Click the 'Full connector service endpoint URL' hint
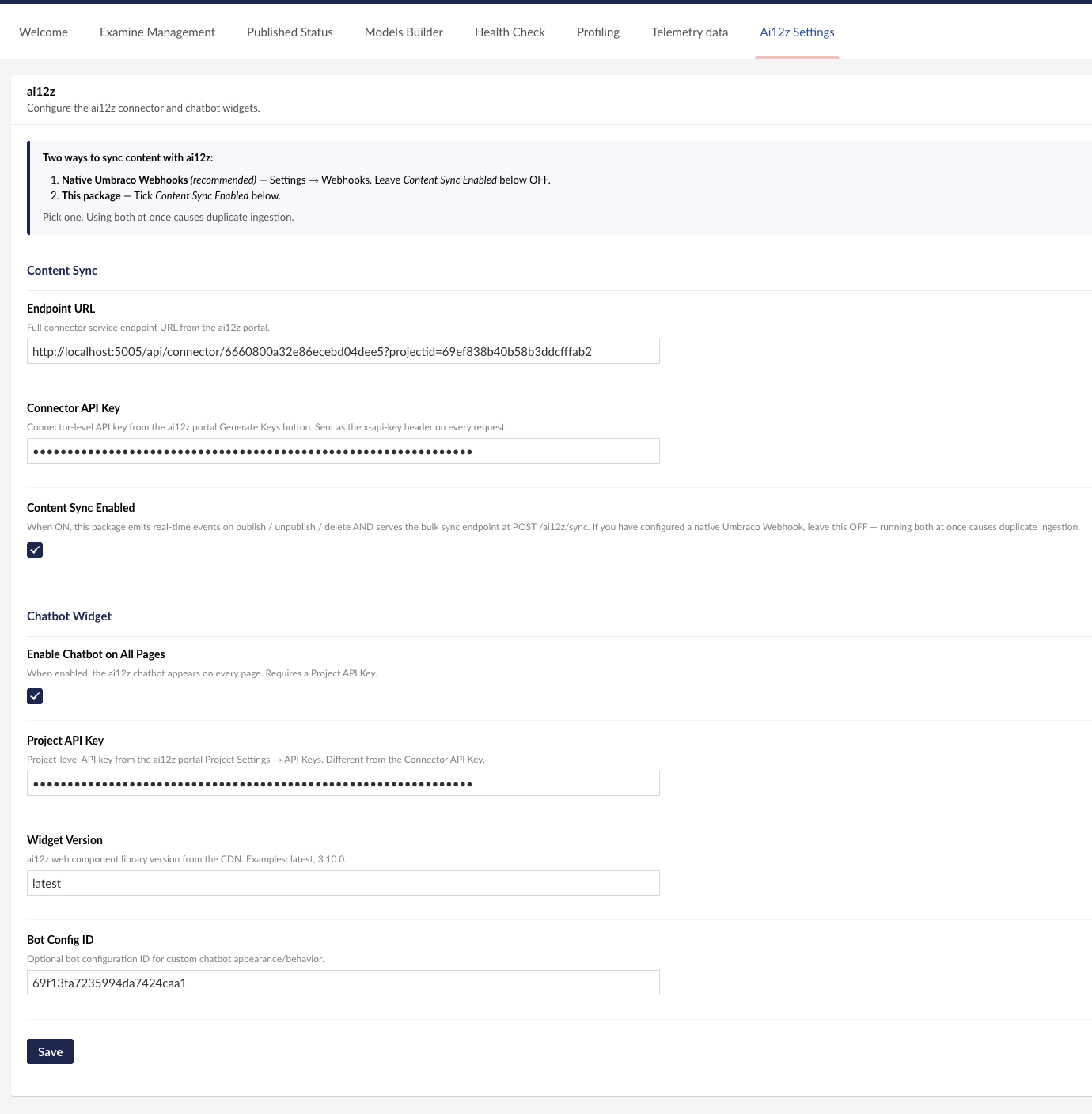This screenshot has width=1092, height=1114. 149,328
